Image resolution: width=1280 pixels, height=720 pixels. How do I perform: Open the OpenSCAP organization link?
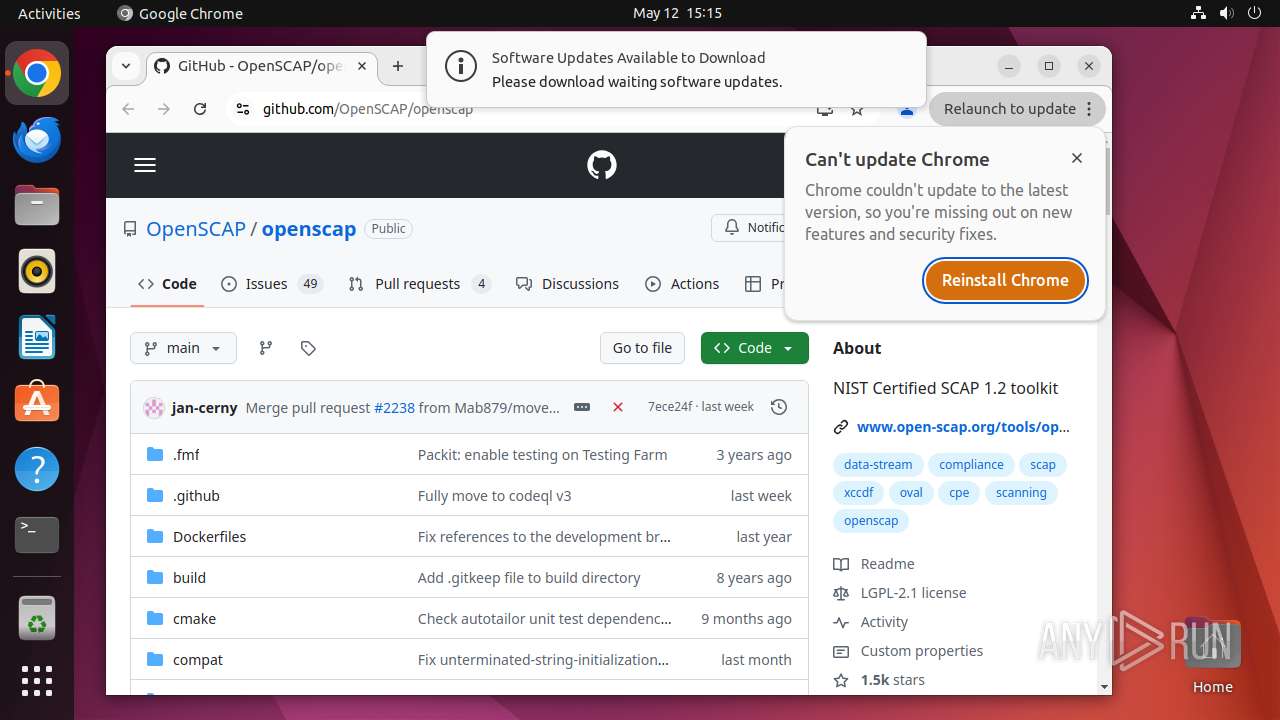coord(196,228)
